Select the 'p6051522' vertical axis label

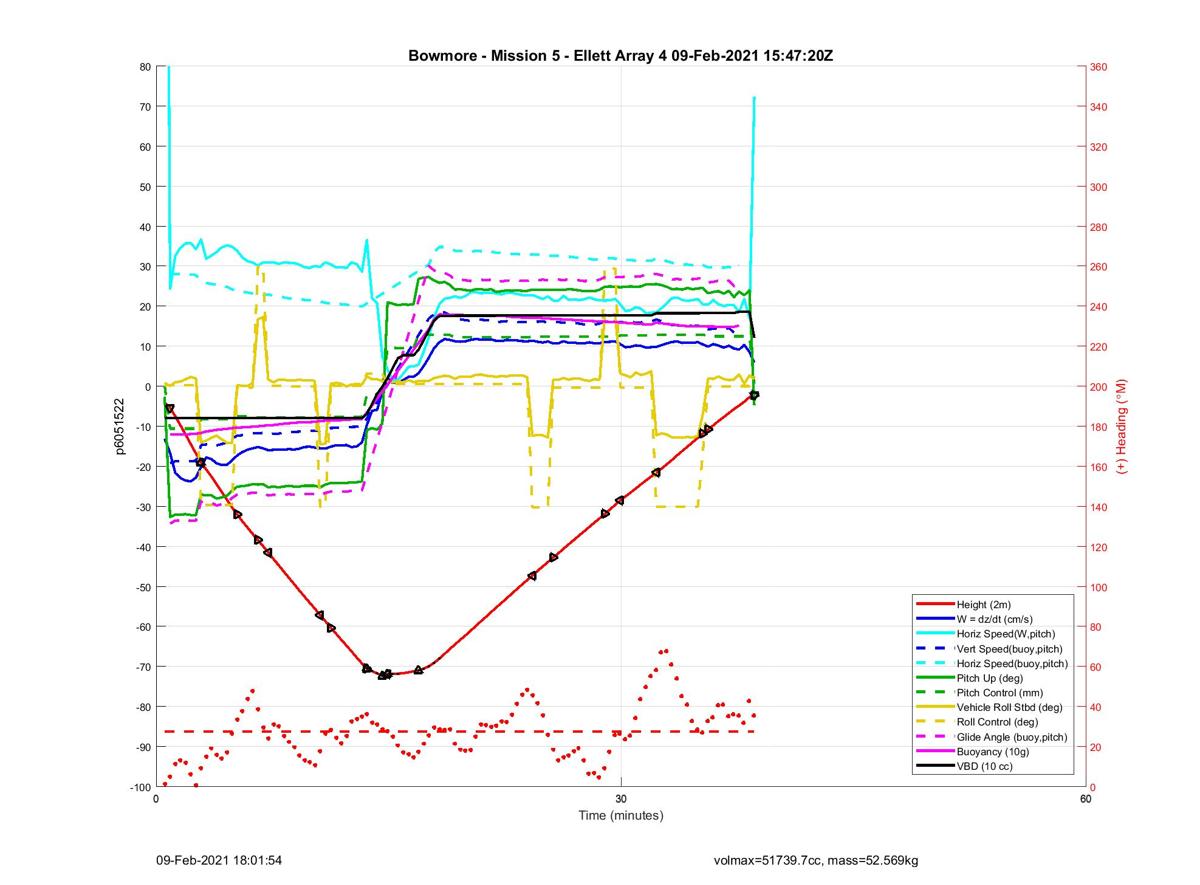click(119, 427)
